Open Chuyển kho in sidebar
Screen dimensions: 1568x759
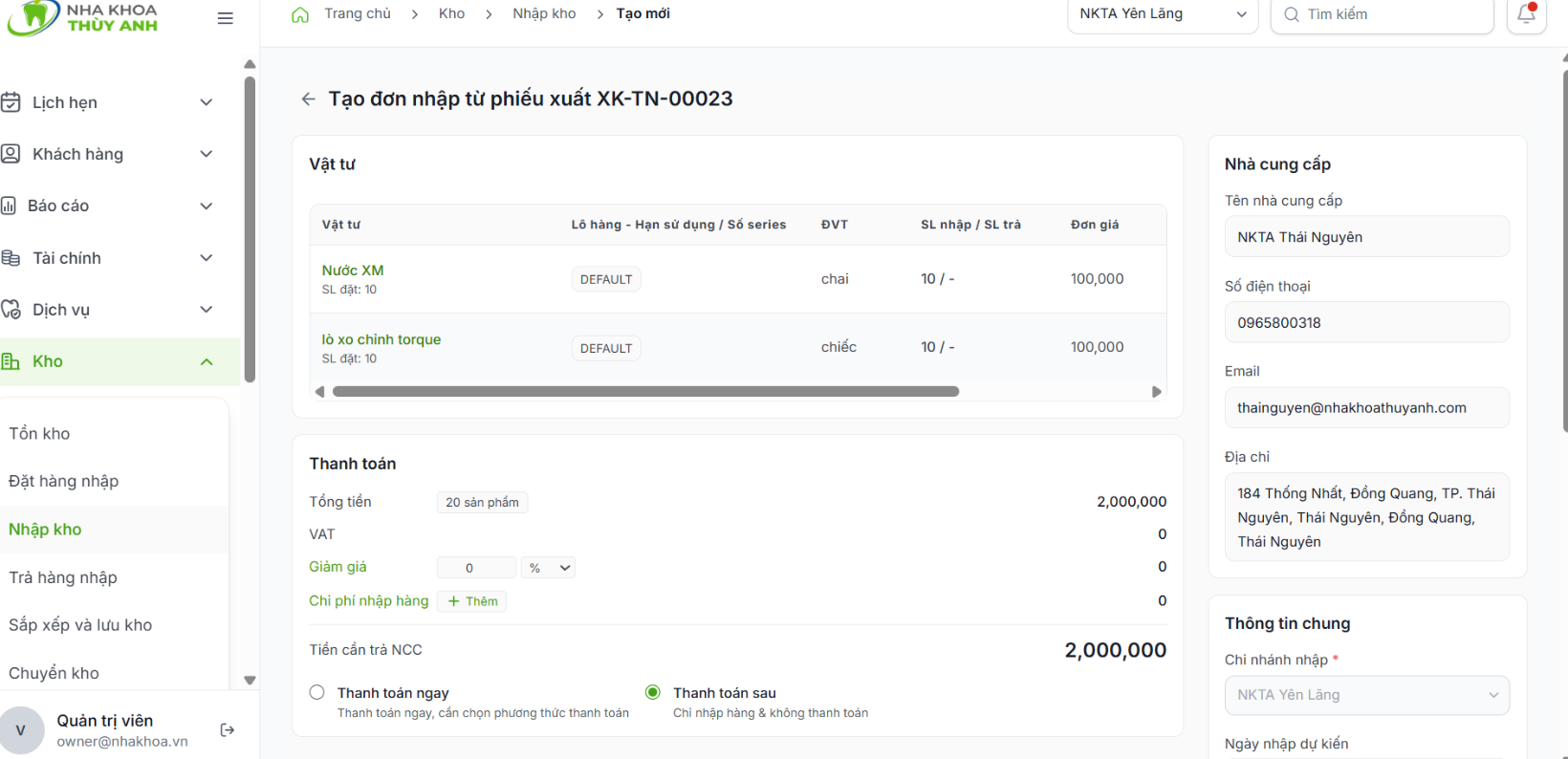[x=54, y=673]
